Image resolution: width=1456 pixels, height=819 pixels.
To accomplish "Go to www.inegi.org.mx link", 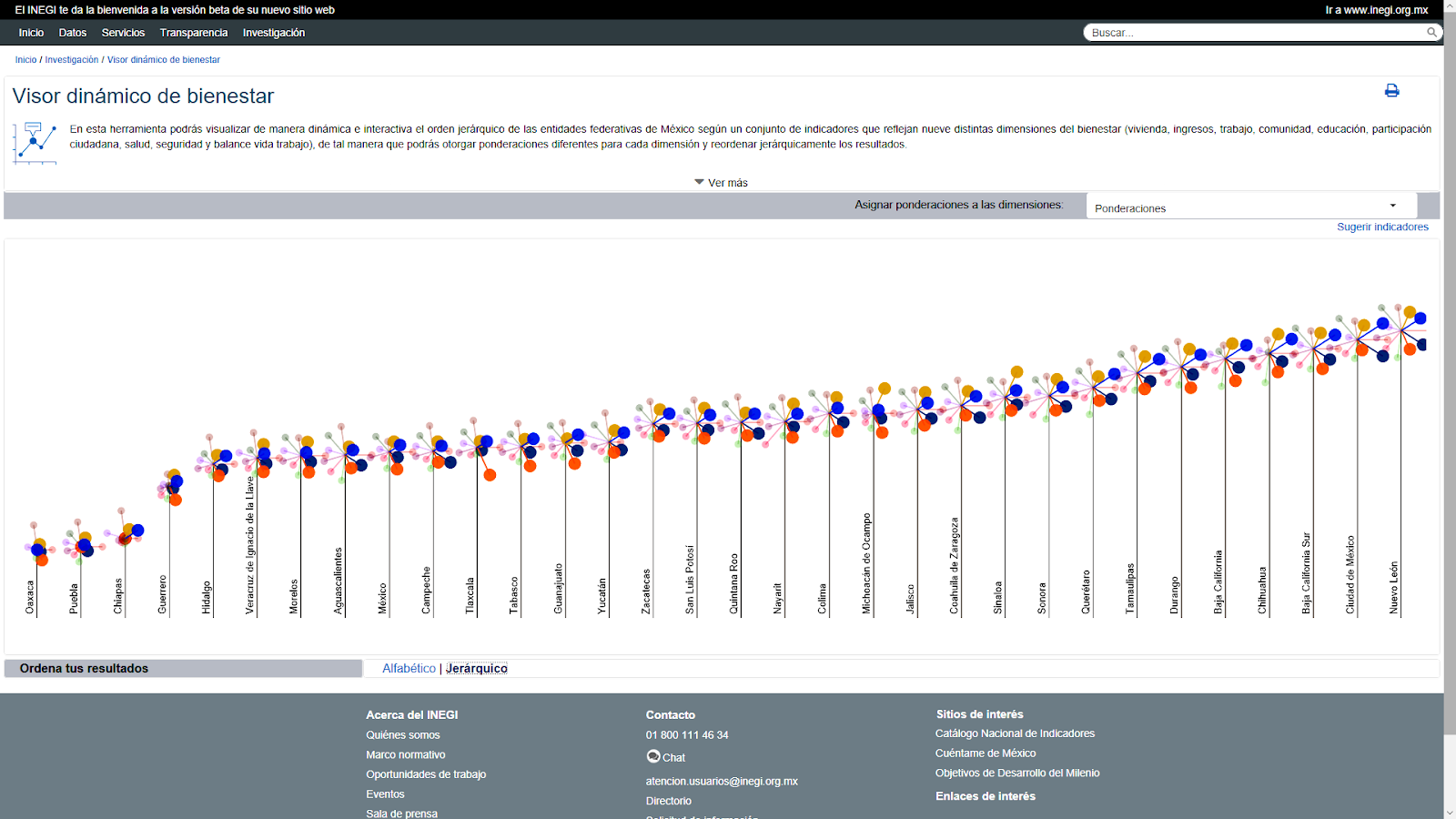I will click(x=1376, y=10).
